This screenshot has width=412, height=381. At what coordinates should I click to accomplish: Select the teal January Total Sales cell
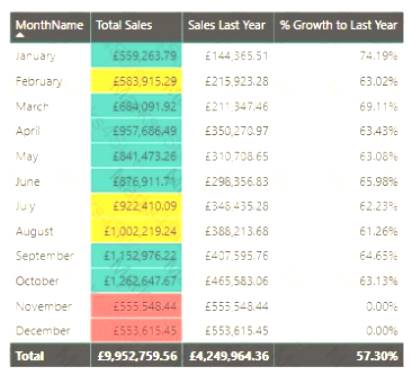(x=136, y=55)
